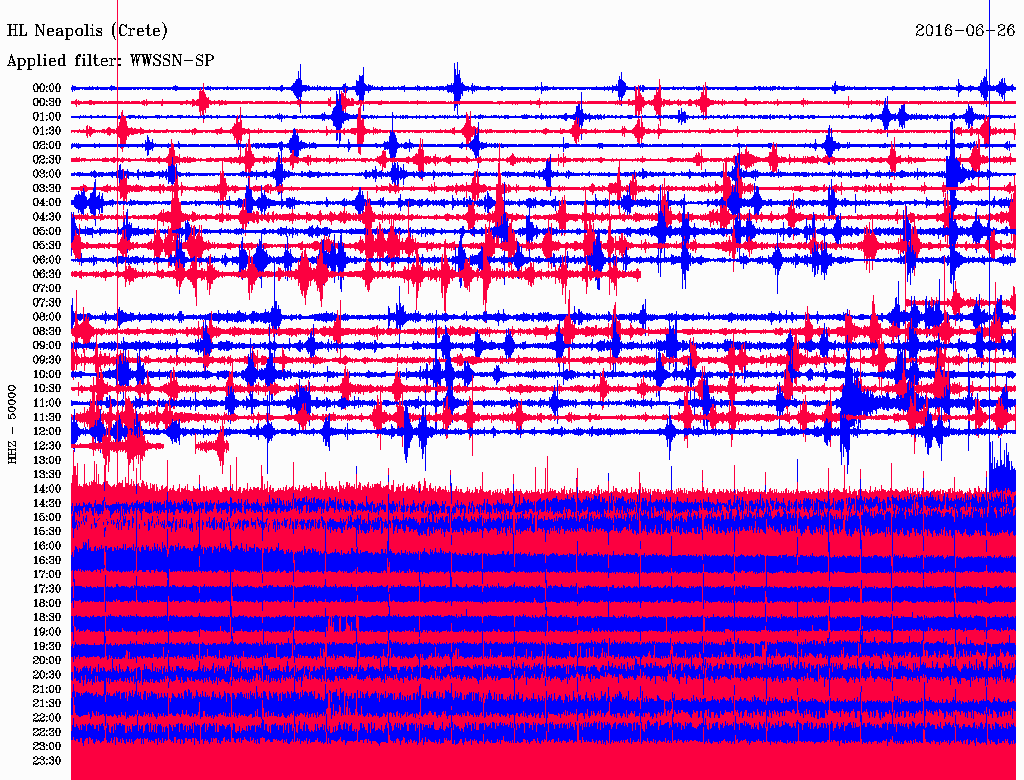Click the HL Neapolis (Crete) station title
The width and height of the screenshot is (1024, 780).
87,31
